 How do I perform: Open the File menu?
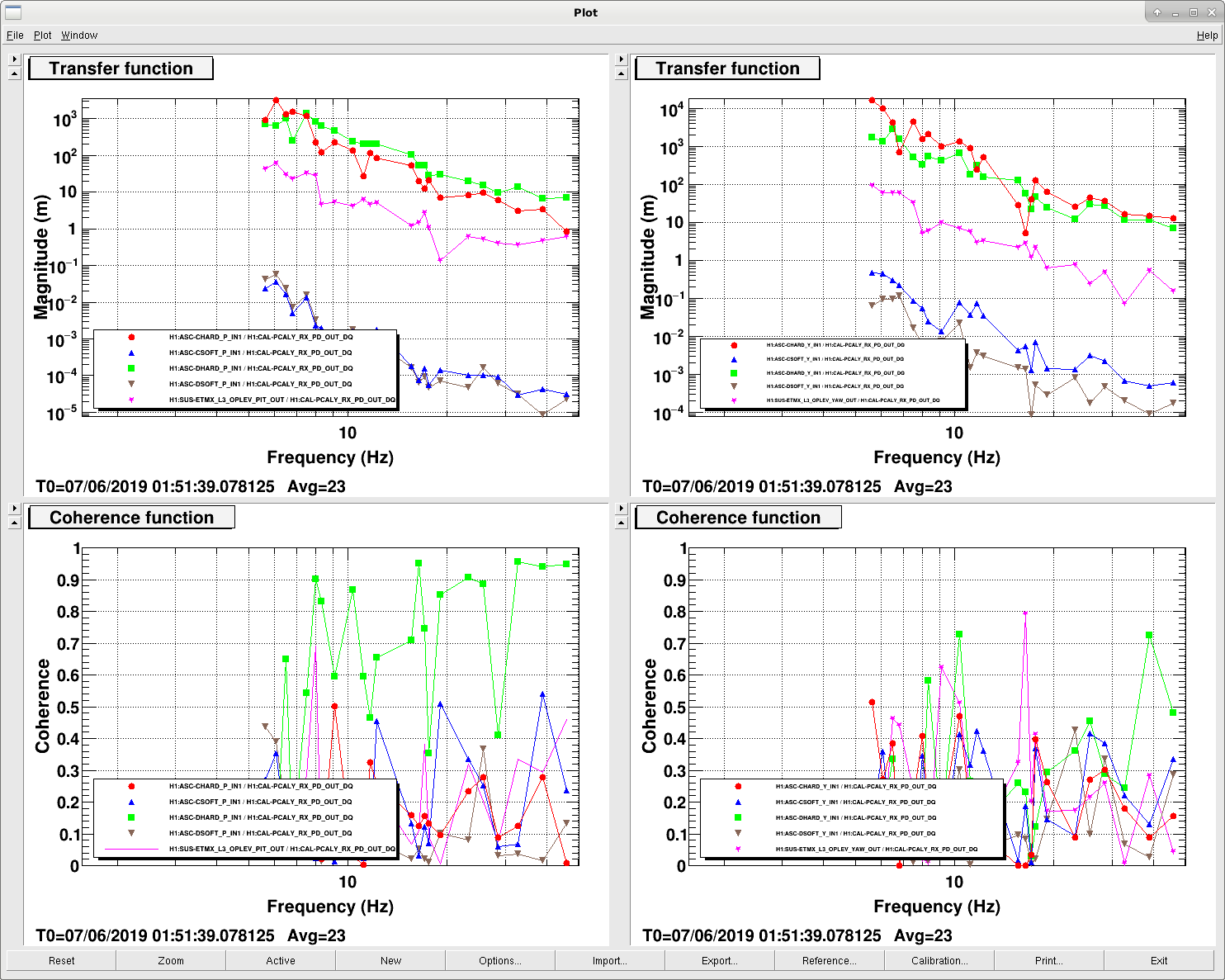click(15, 36)
